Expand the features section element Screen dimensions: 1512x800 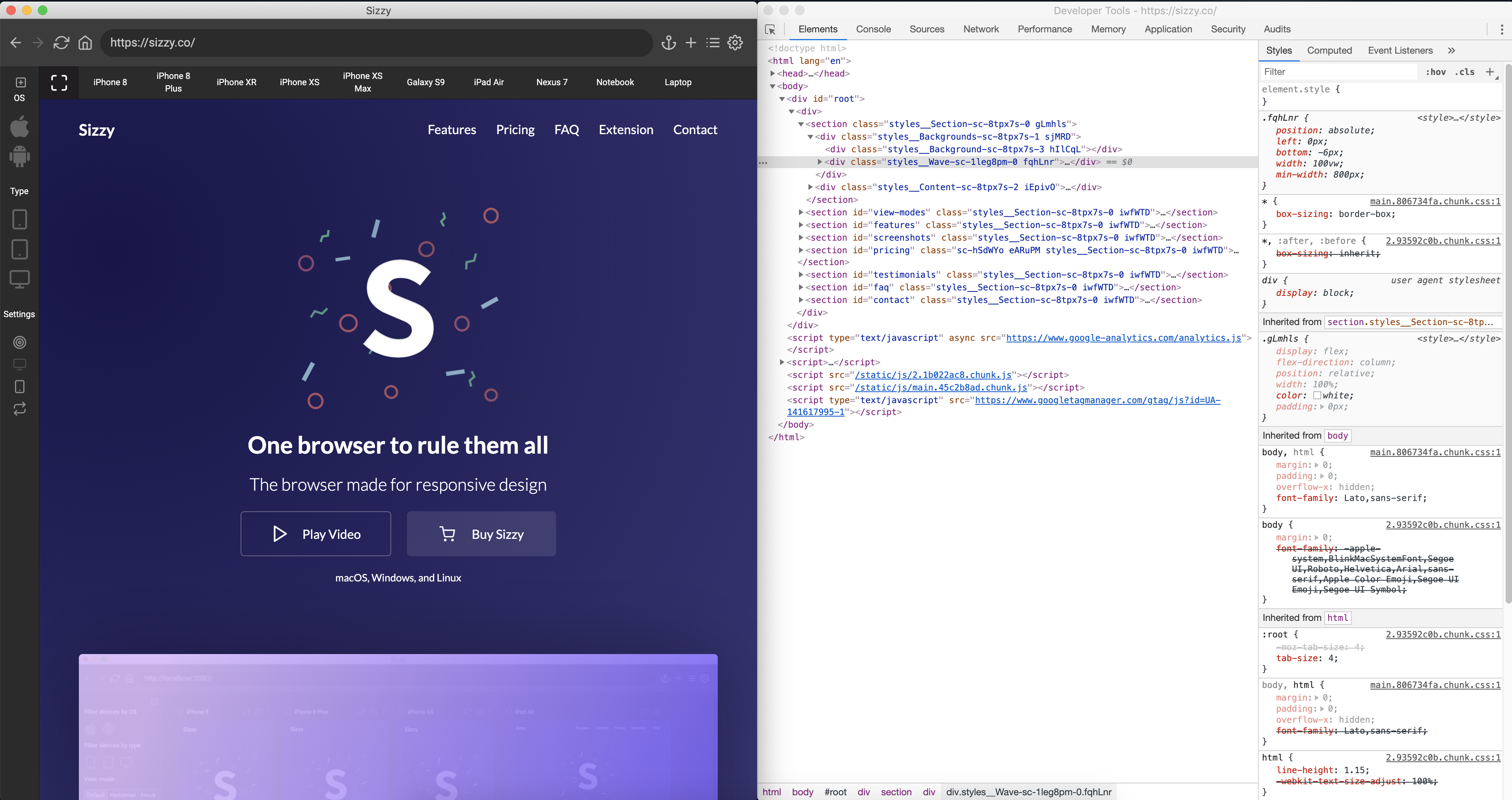click(801, 225)
